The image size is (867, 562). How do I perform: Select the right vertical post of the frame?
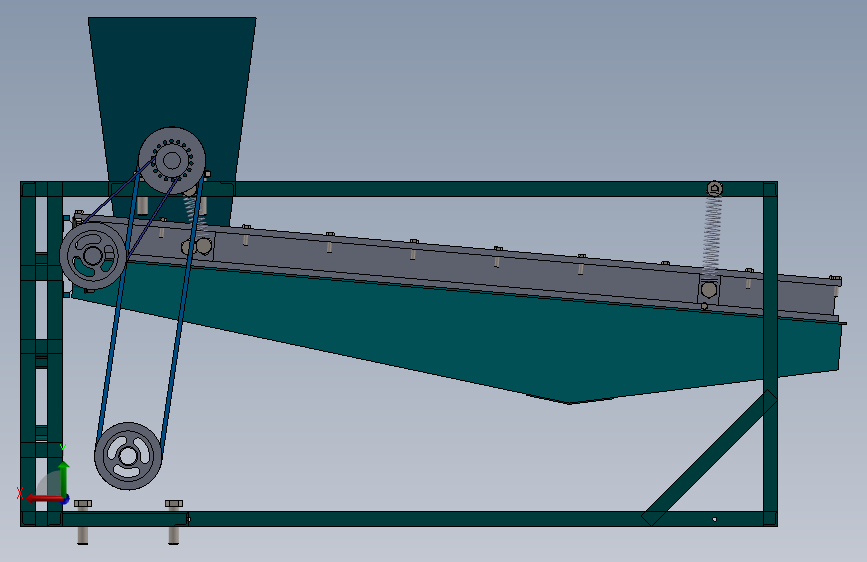(770, 354)
